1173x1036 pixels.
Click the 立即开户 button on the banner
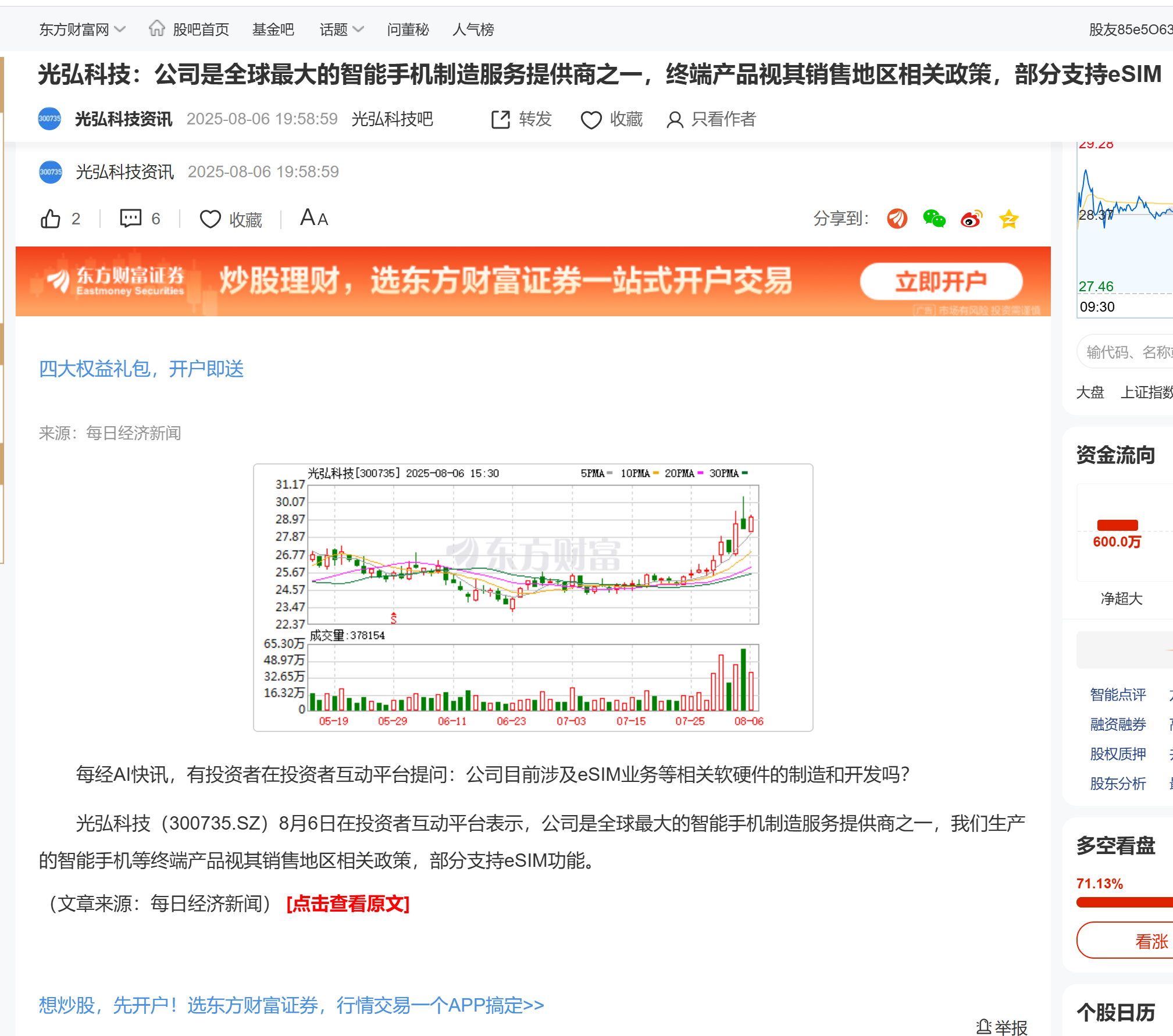click(941, 281)
